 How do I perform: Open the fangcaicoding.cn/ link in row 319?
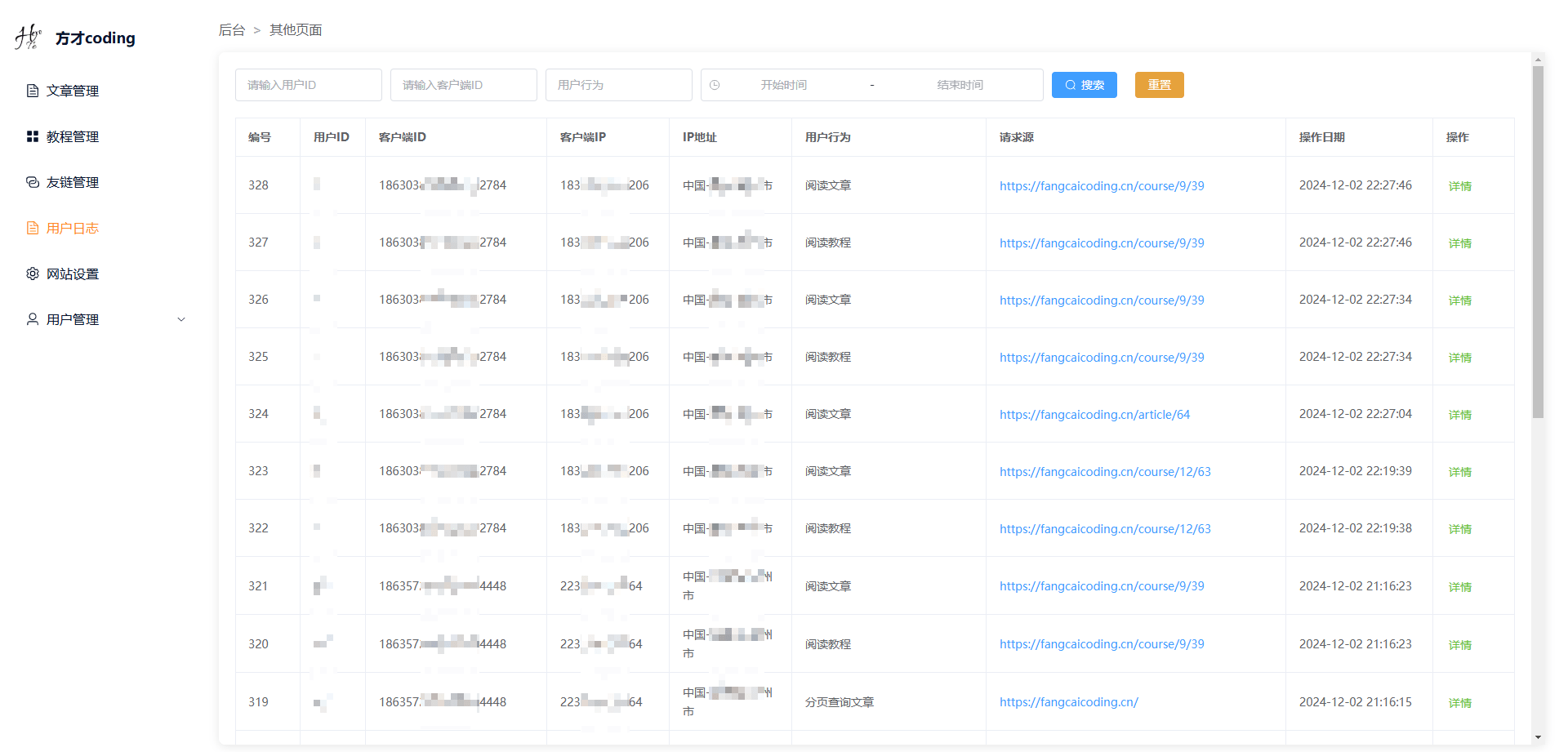[1068, 702]
